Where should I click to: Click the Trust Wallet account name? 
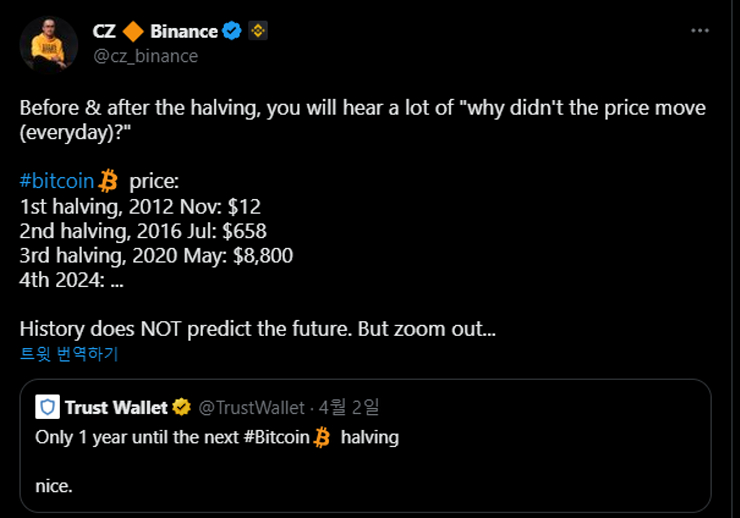117,407
